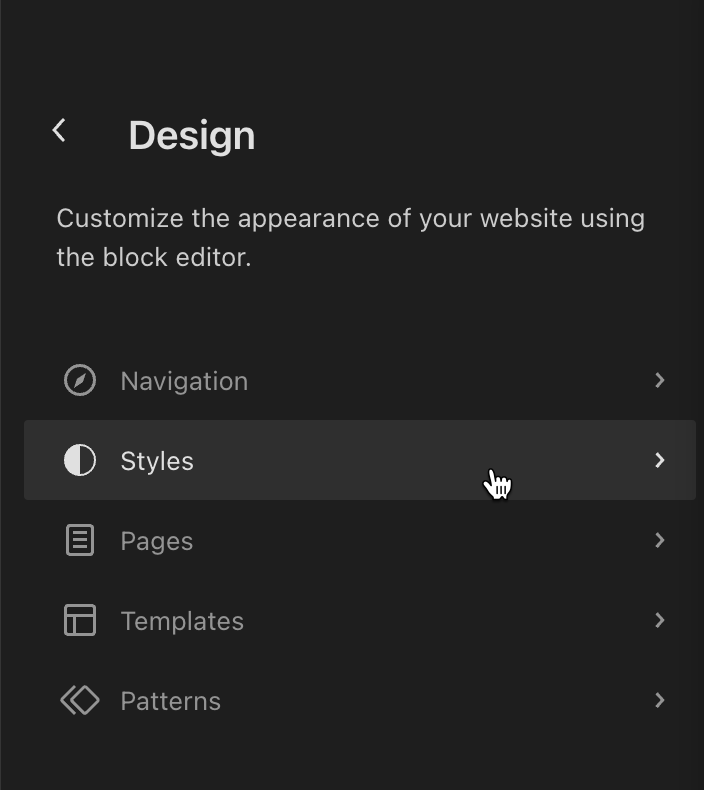
Task: Open the Pages menu label
Action: click(x=157, y=541)
